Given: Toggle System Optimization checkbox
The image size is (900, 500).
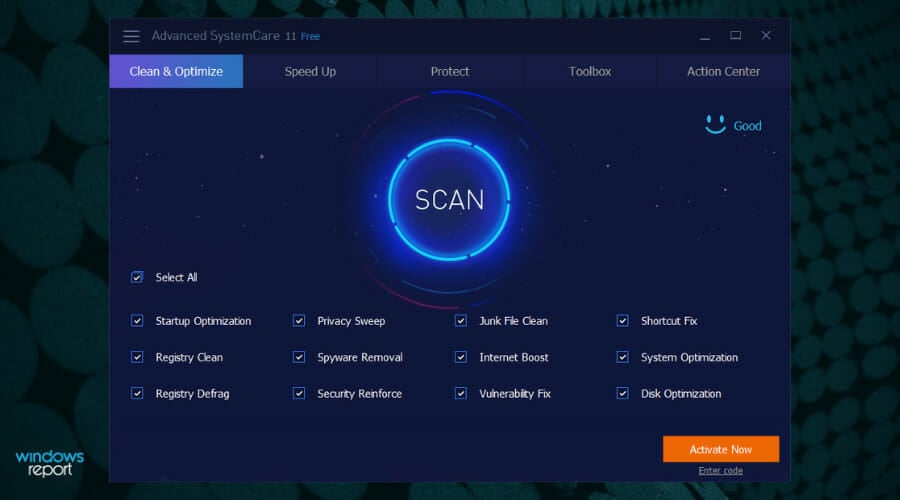Looking at the screenshot, I should tap(622, 357).
